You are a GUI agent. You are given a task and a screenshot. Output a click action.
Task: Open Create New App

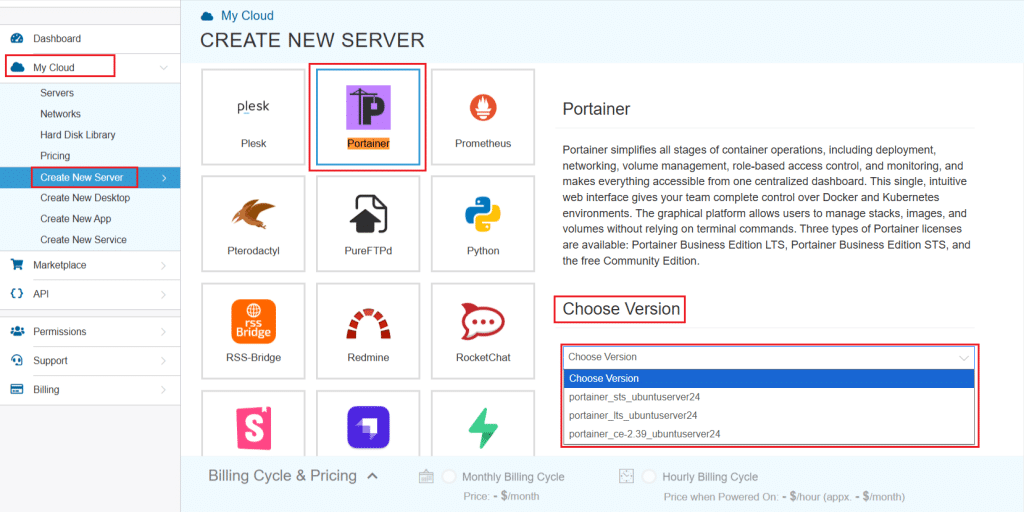pyautogui.click(x=75, y=219)
